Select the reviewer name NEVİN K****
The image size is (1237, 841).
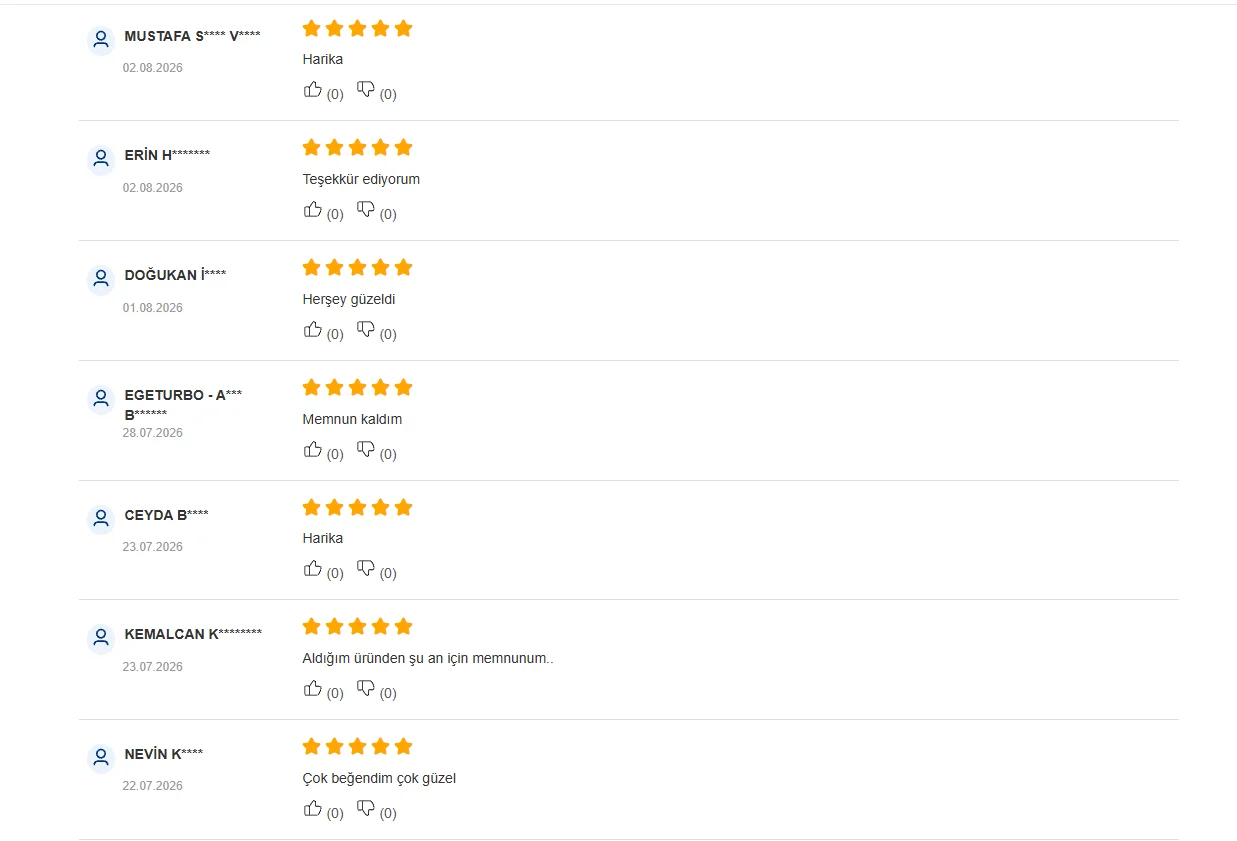pos(164,754)
